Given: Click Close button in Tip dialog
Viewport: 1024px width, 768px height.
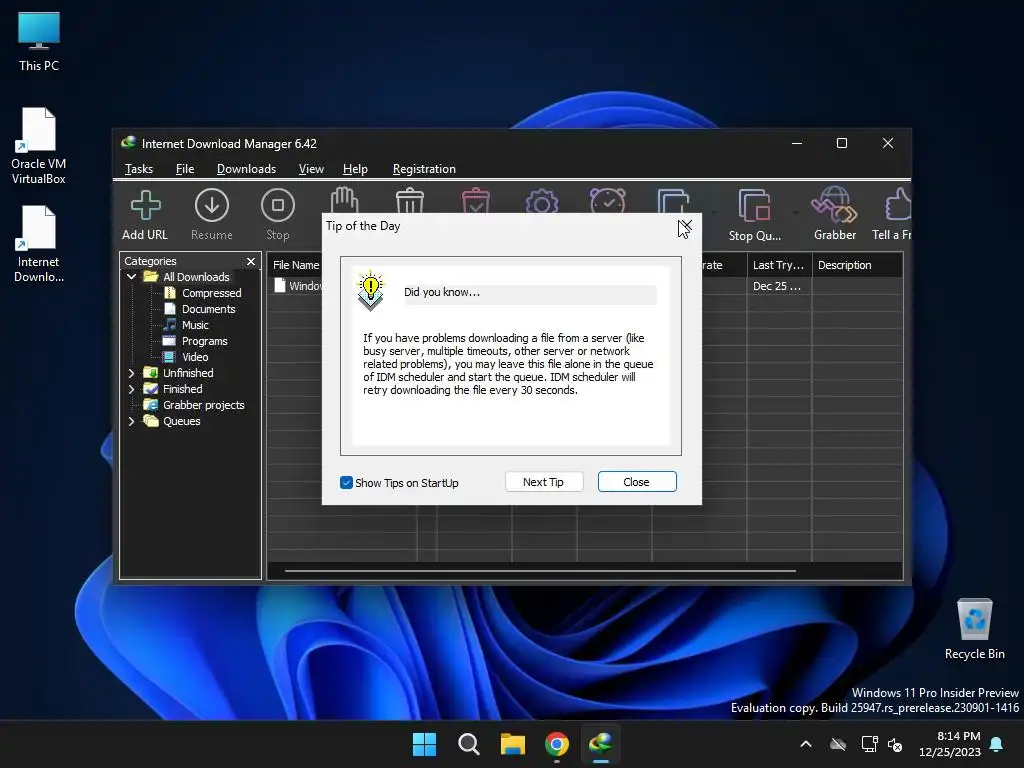Looking at the screenshot, I should [x=637, y=482].
